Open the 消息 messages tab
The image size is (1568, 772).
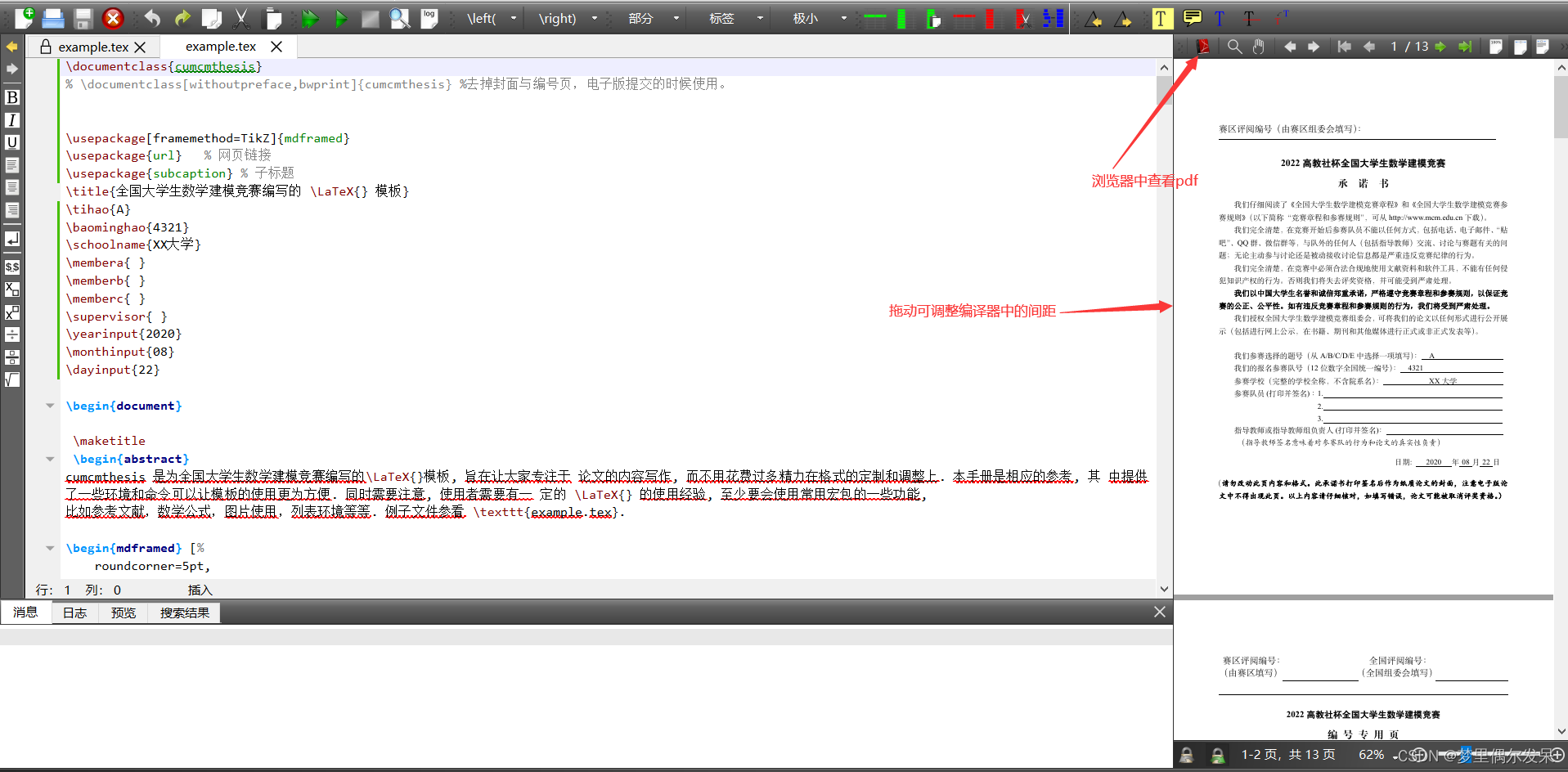[25, 613]
